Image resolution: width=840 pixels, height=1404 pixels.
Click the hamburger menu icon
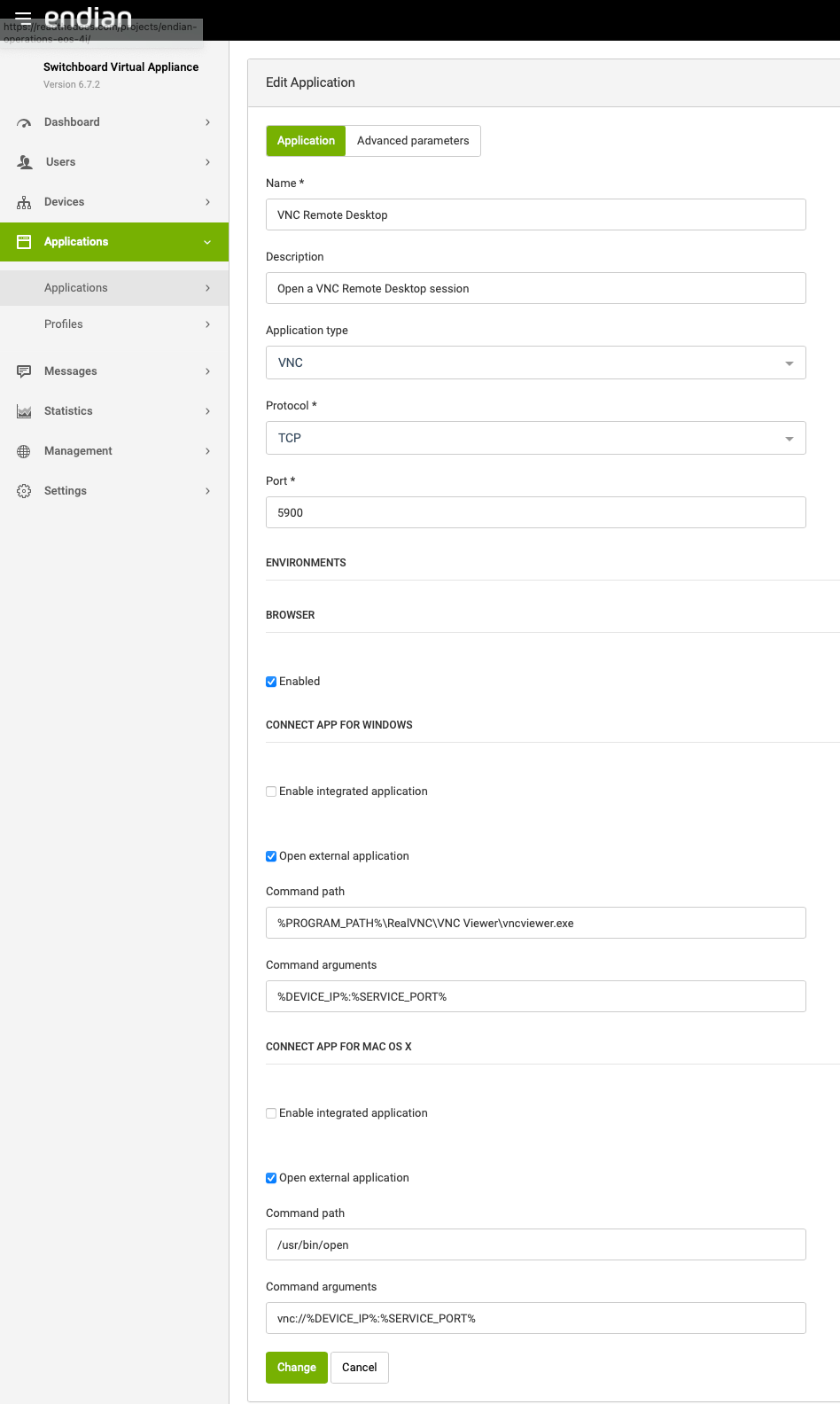[23, 17]
